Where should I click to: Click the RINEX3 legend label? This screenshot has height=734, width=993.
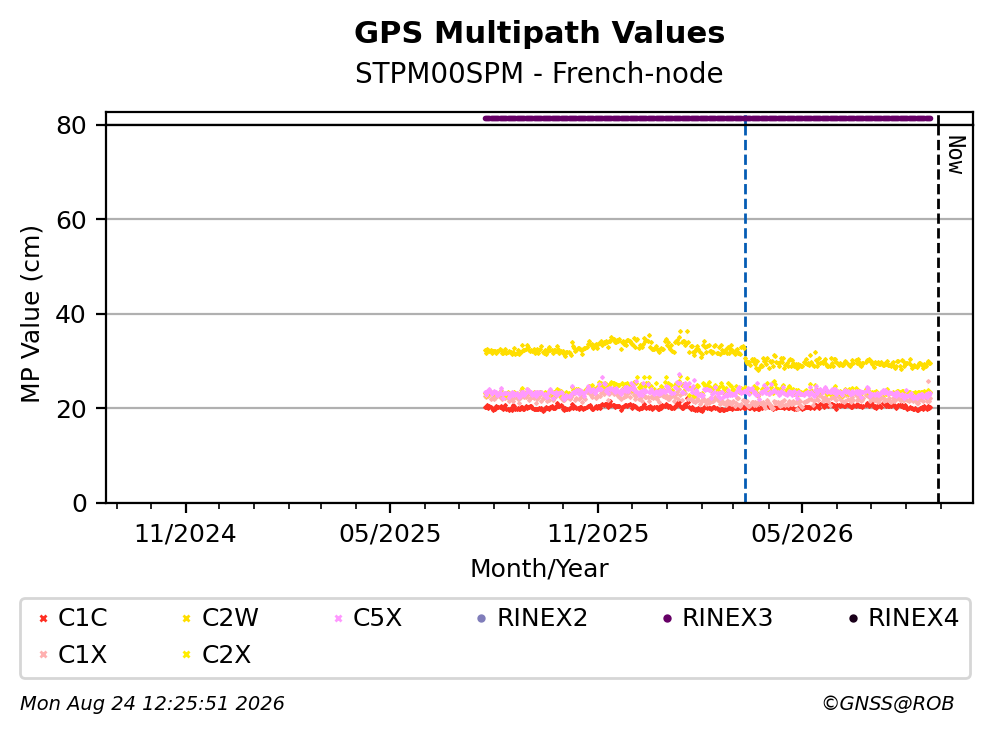tap(727, 617)
